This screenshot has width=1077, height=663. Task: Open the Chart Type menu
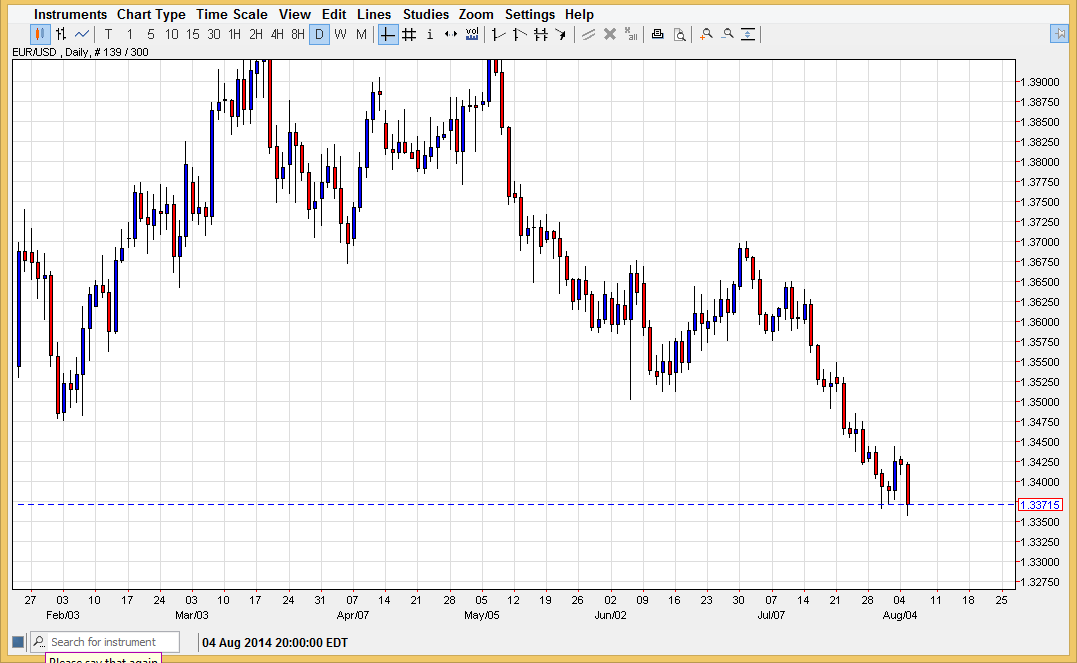pos(150,14)
